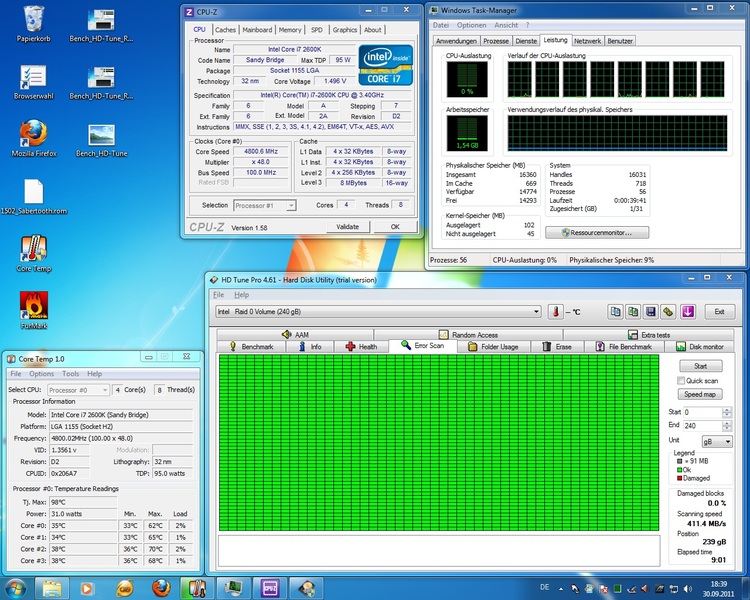
Task: Click the yellow options tool icon in HD Tune
Action: coord(668,312)
